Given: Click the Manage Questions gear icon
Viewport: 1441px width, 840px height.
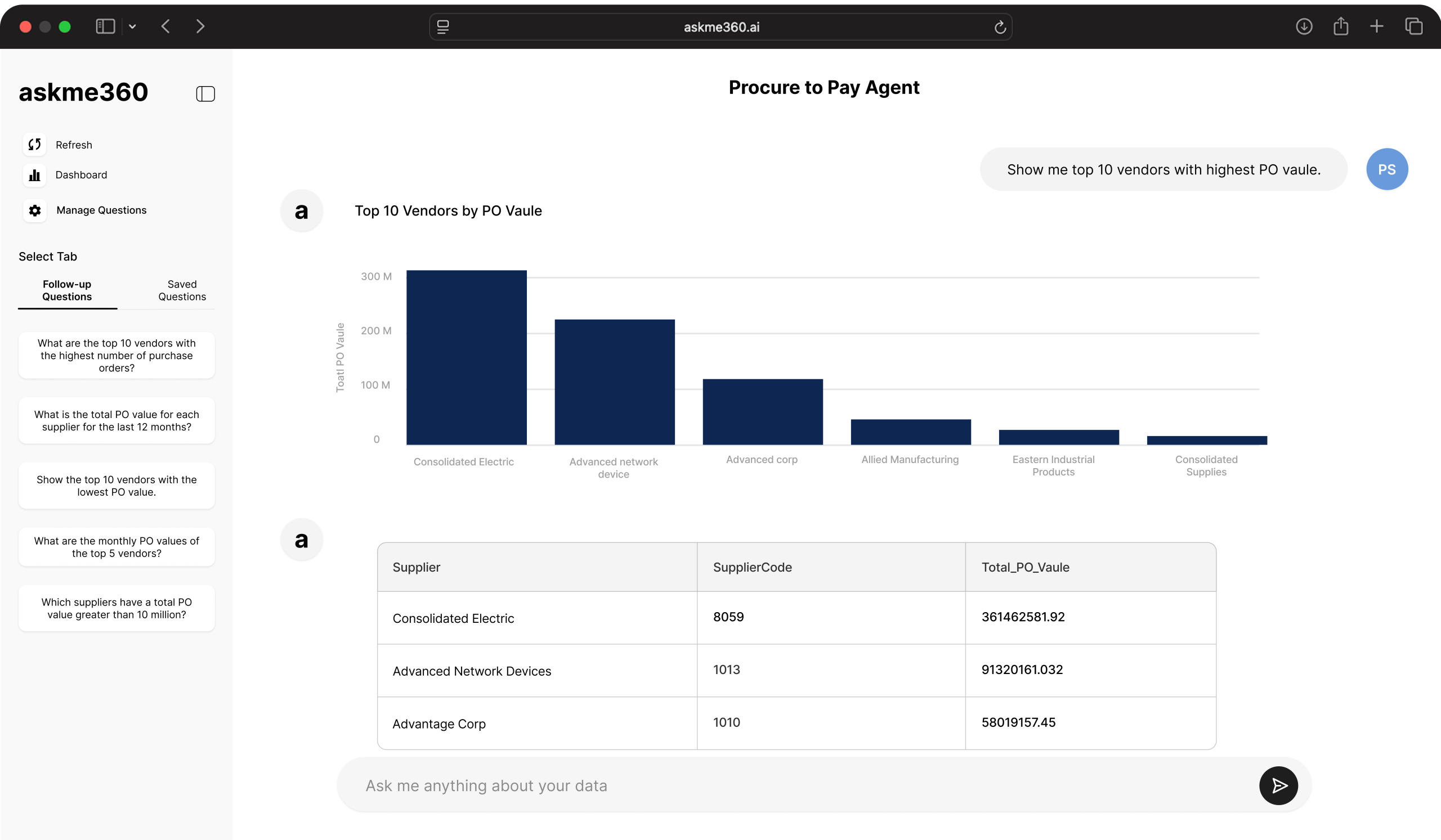Looking at the screenshot, I should point(35,210).
